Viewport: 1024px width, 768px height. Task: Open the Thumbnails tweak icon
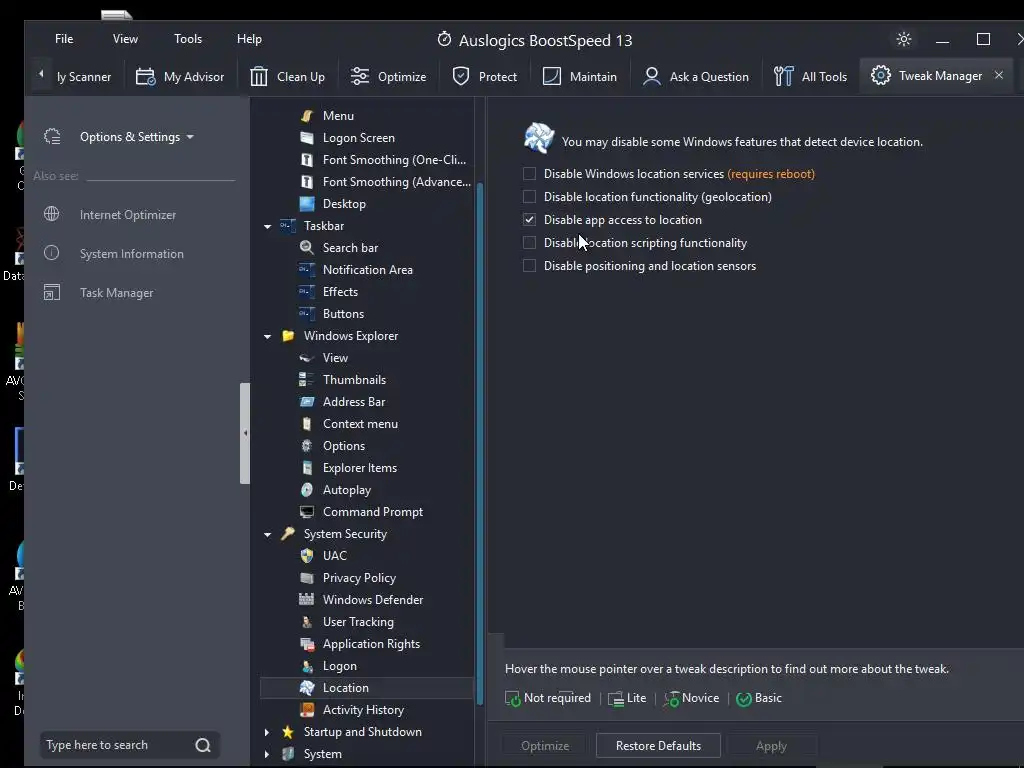(x=307, y=379)
